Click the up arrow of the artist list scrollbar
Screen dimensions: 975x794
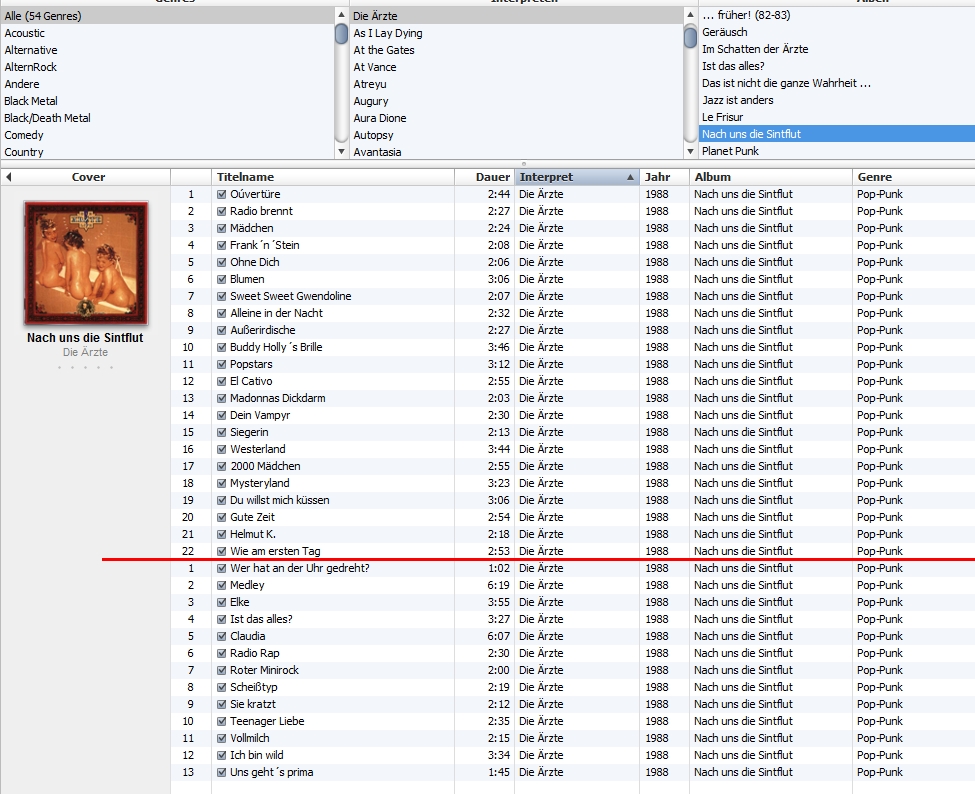point(690,15)
